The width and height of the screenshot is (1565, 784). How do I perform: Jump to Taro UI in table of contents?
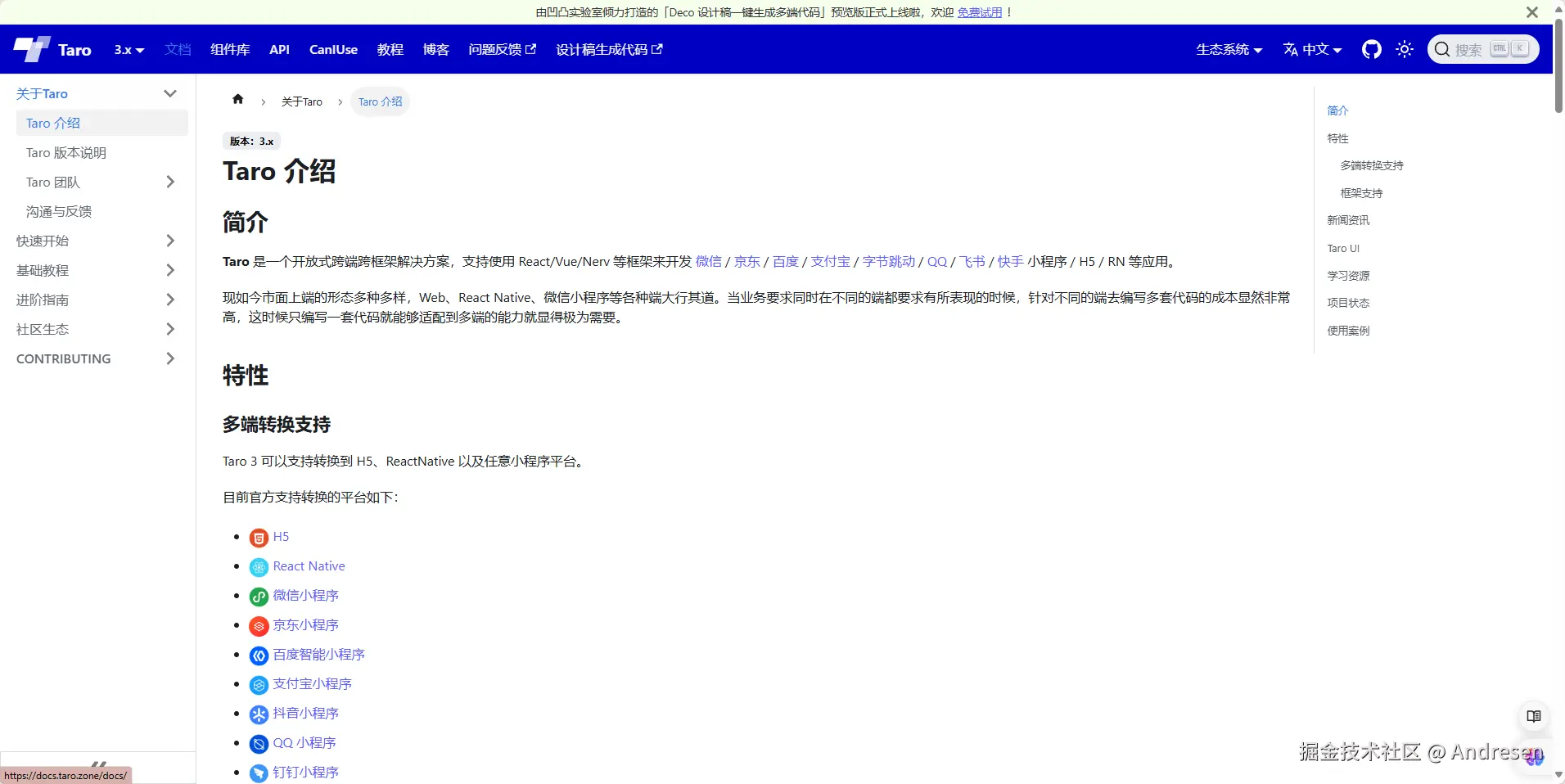click(x=1343, y=248)
